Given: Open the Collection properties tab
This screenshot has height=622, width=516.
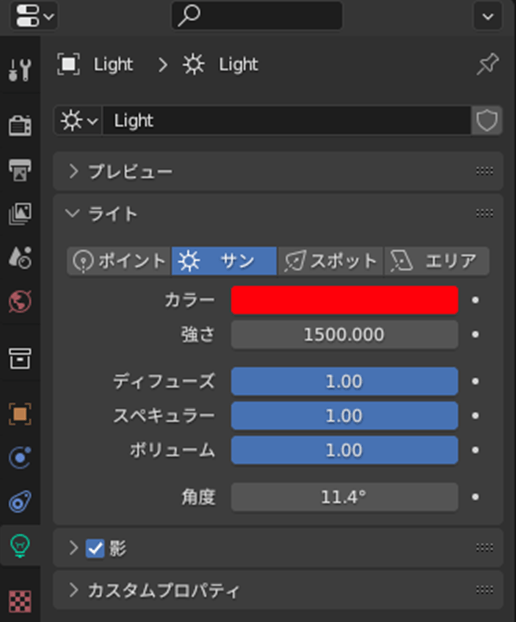Looking at the screenshot, I should point(20,358).
